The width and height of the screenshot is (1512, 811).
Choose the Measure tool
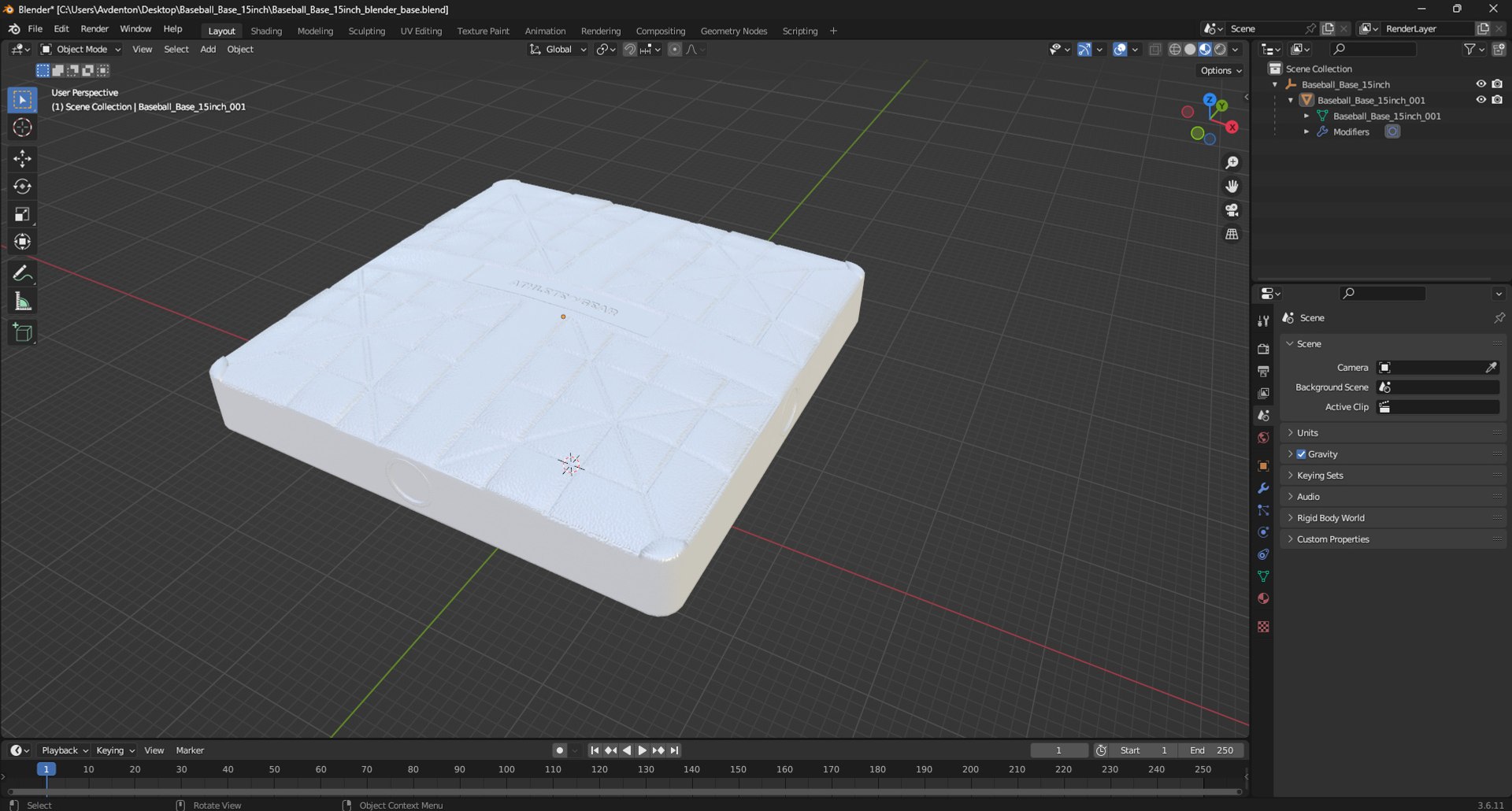point(22,302)
